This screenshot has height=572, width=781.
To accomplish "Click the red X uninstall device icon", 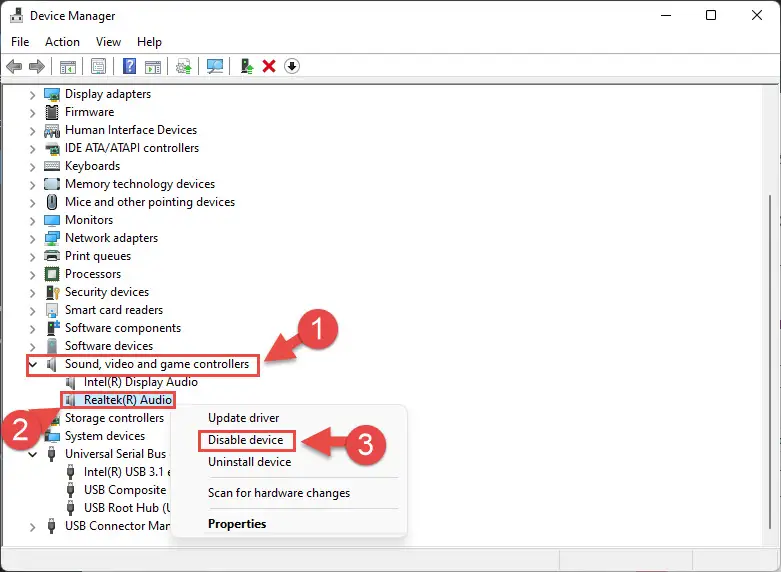I will (269, 66).
